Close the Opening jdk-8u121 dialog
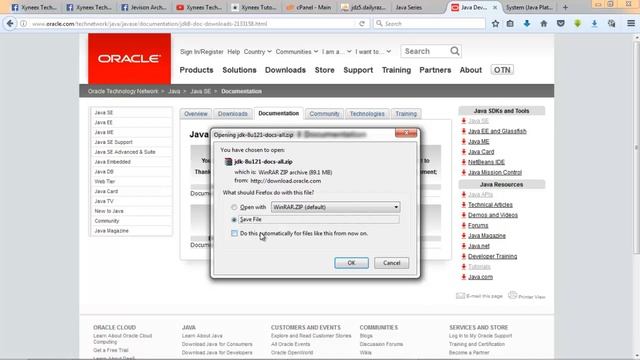The width and height of the screenshot is (640, 360). coord(406,133)
